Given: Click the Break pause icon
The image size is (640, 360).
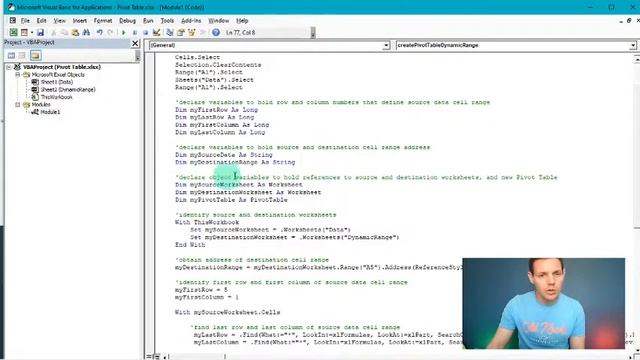Looking at the screenshot, I should click(135, 32).
